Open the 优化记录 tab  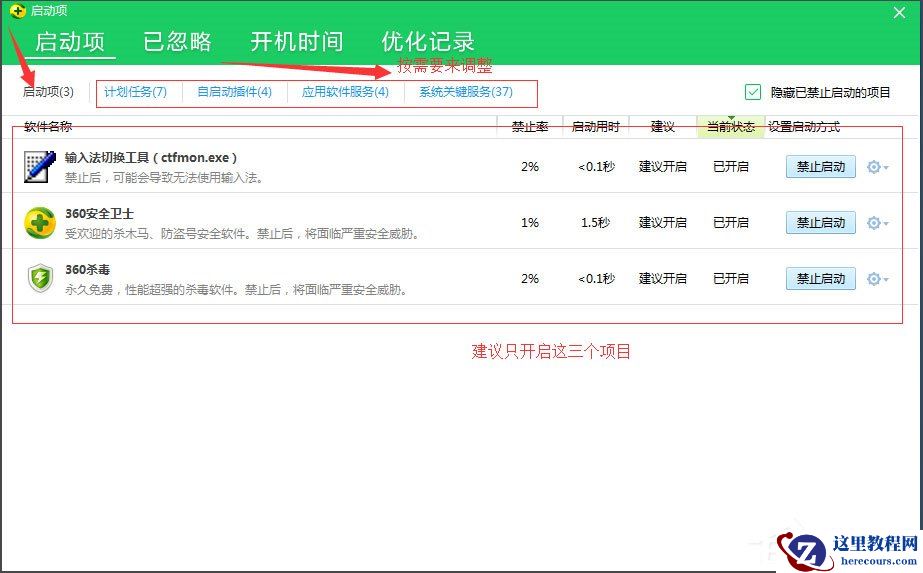[x=428, y=42]
